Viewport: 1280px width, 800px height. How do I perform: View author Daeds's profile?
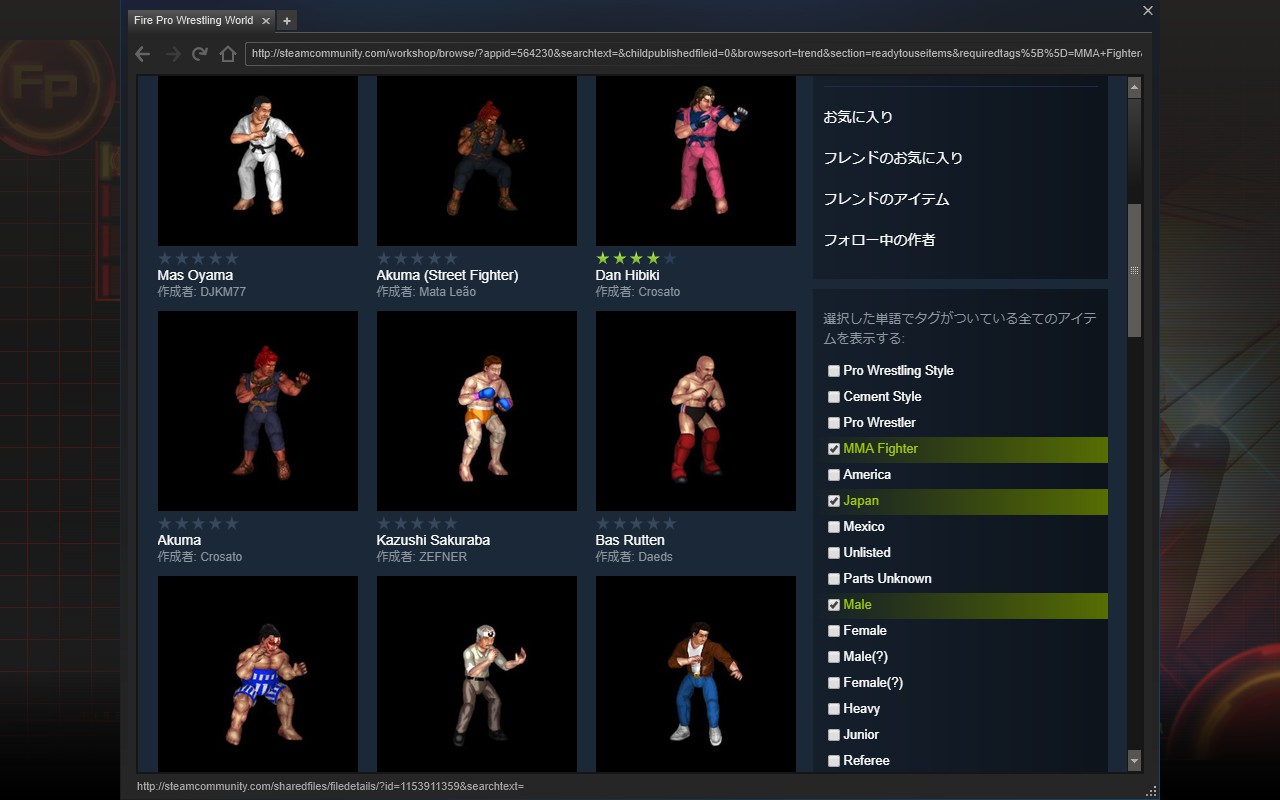pos(655,557)
